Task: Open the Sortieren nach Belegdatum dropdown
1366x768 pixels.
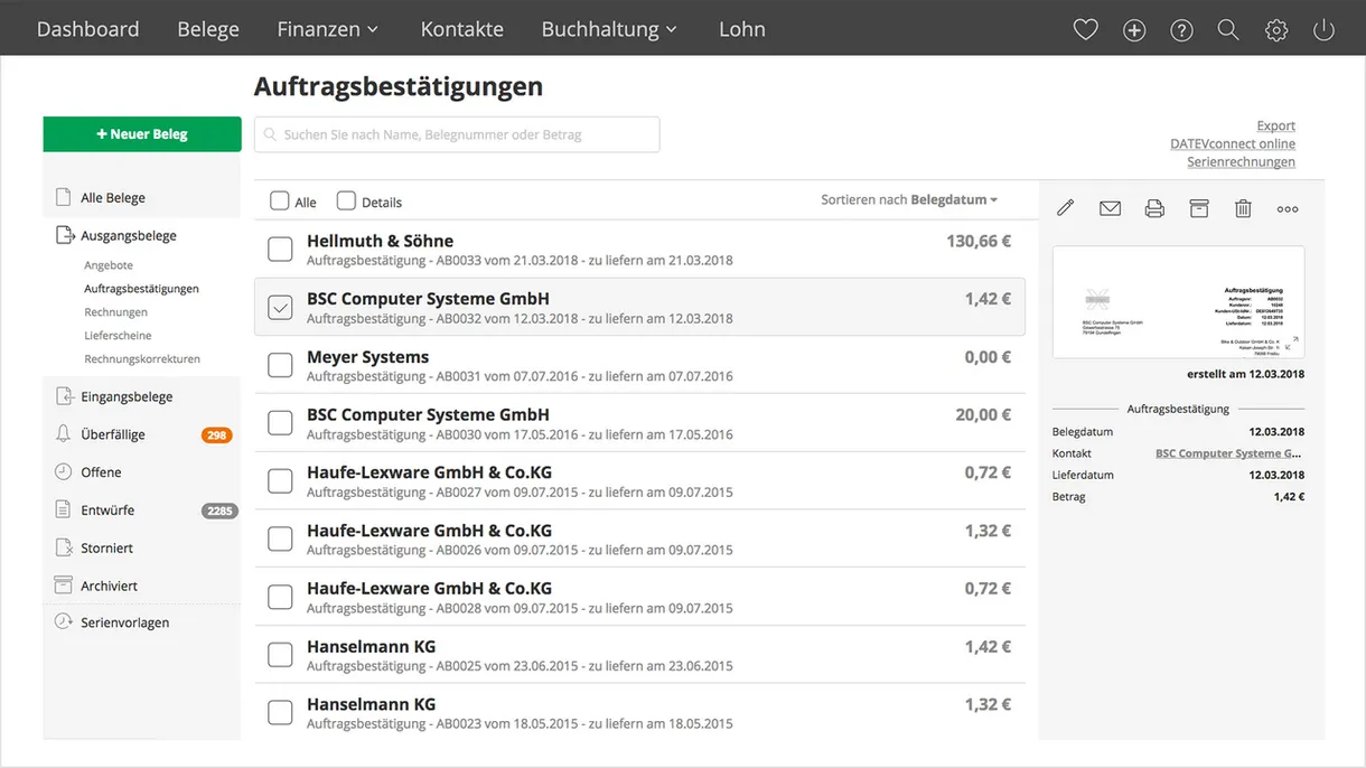Action: point(909,200)
